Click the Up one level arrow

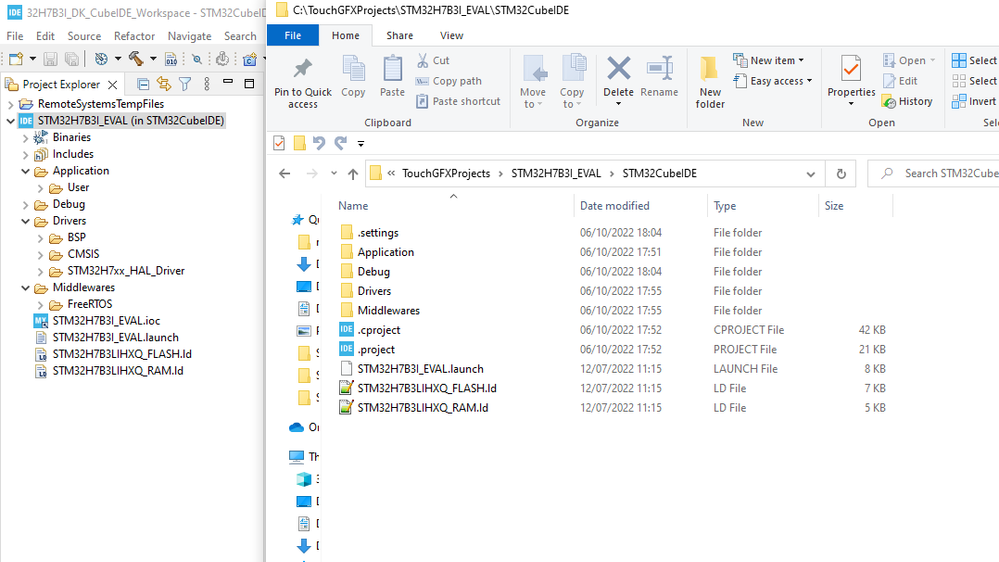[x=353, y=173]
